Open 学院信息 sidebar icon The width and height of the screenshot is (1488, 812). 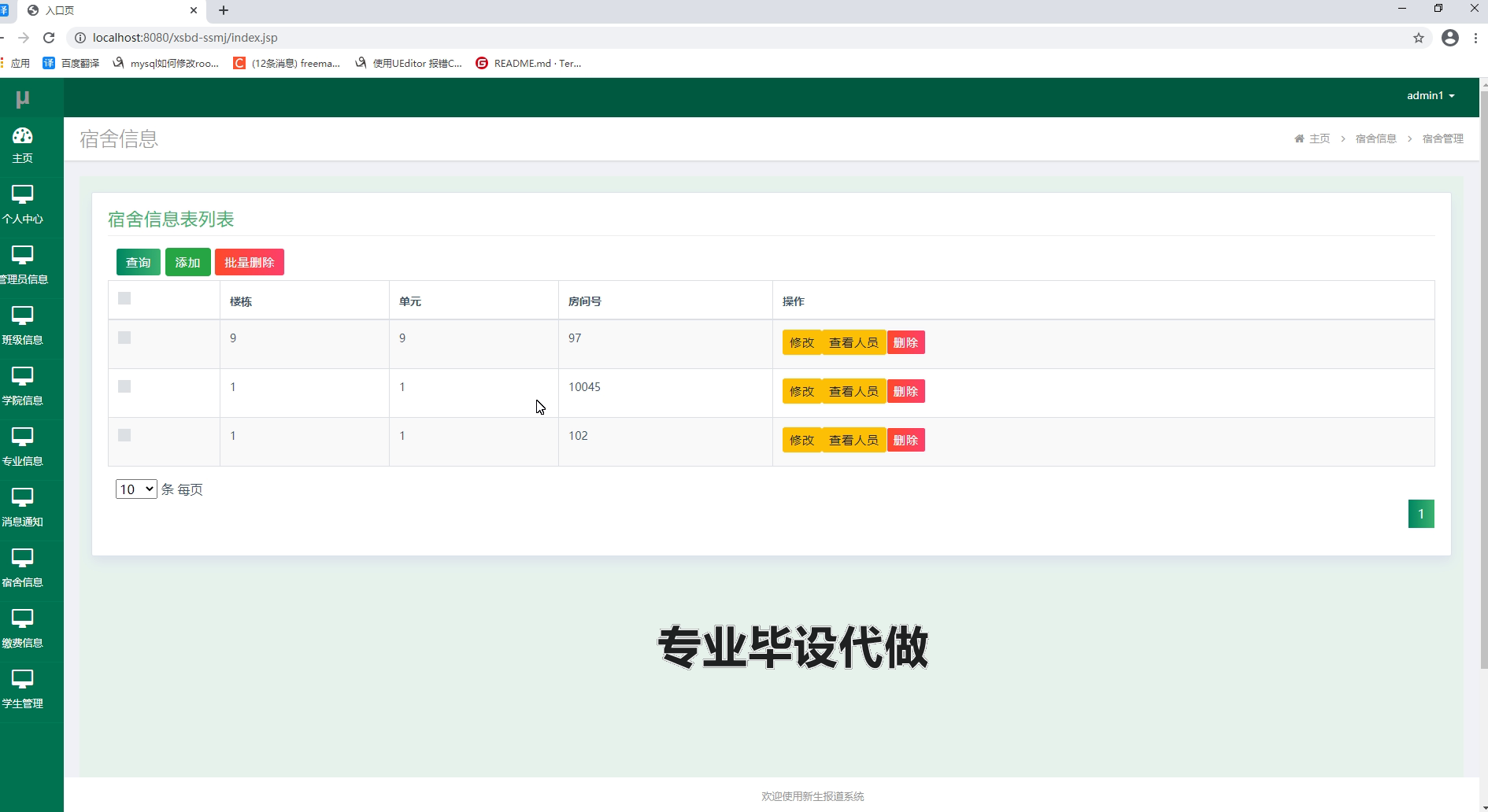coord(22,376)
